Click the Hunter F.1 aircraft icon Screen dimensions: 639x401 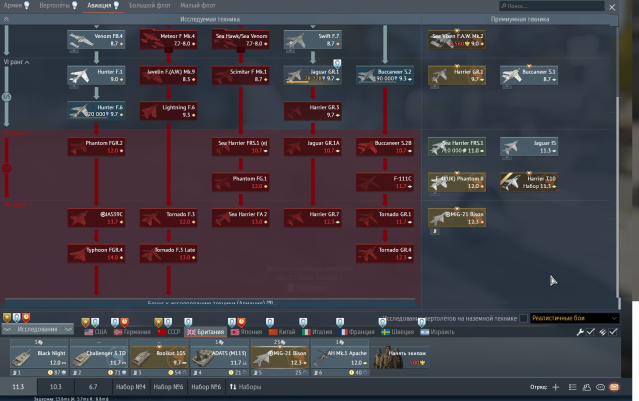pos(95,76)
